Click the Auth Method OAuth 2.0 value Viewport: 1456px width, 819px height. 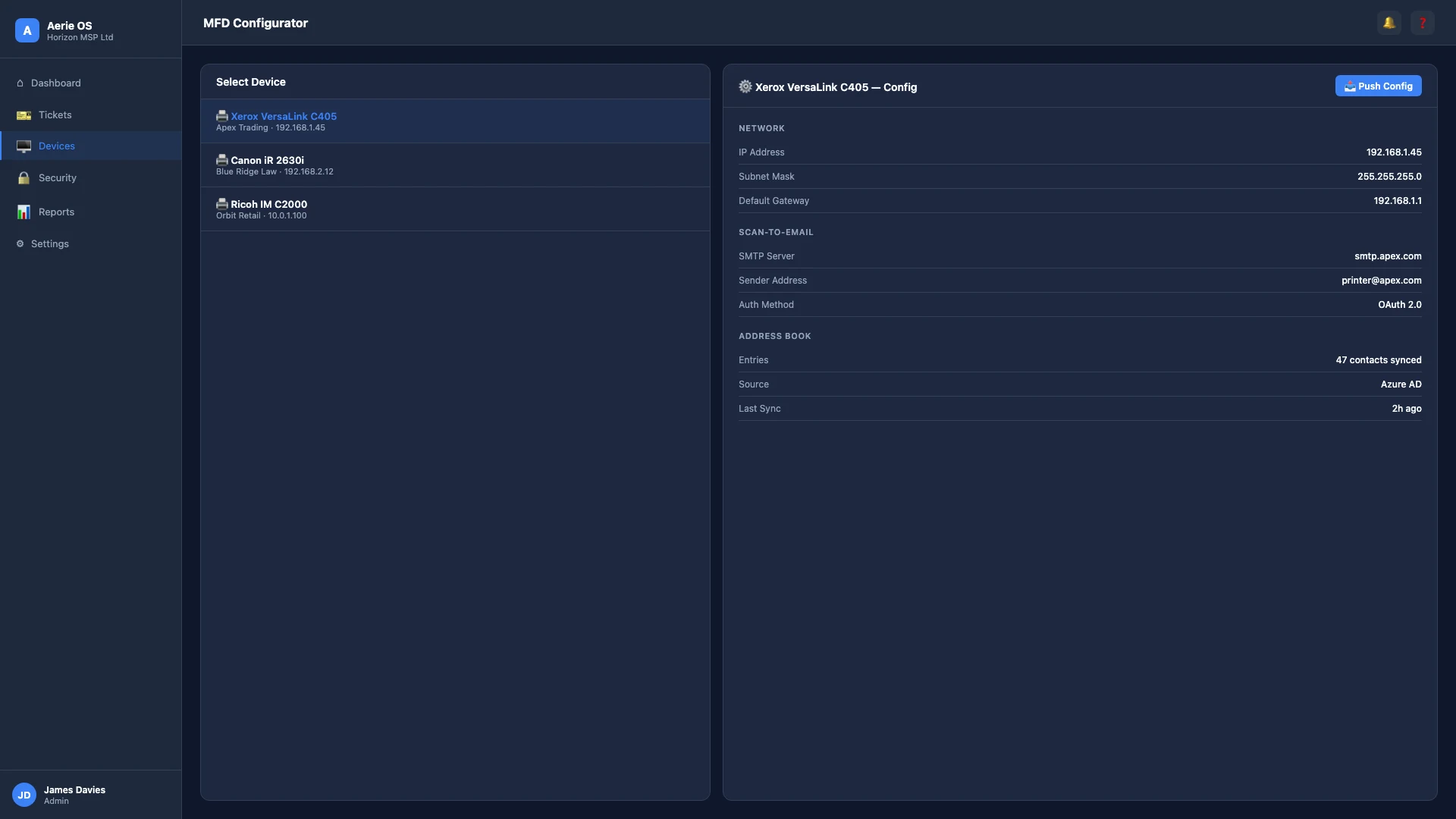tap(1400, 305)
